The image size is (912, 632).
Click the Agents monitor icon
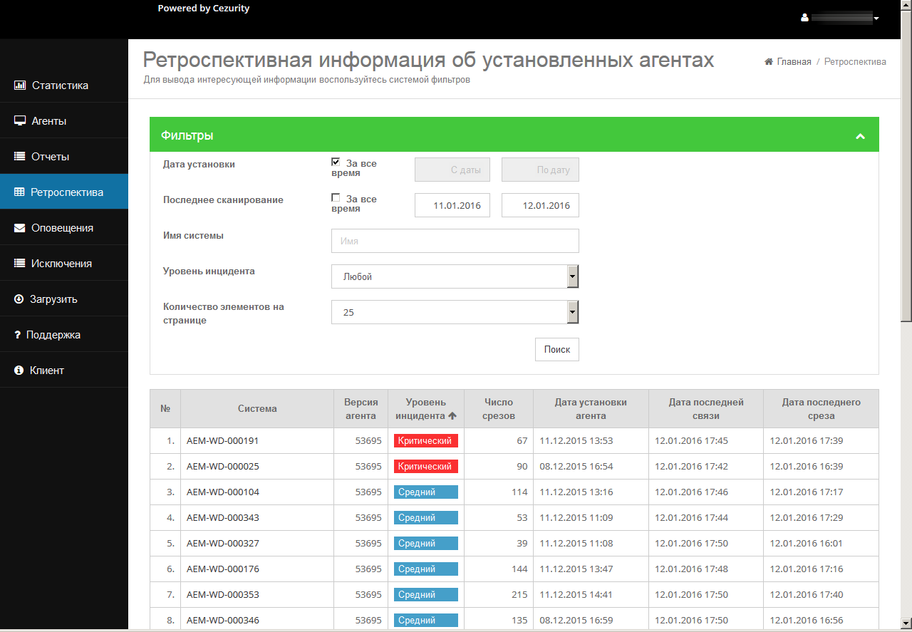click(x=20, y=121)
